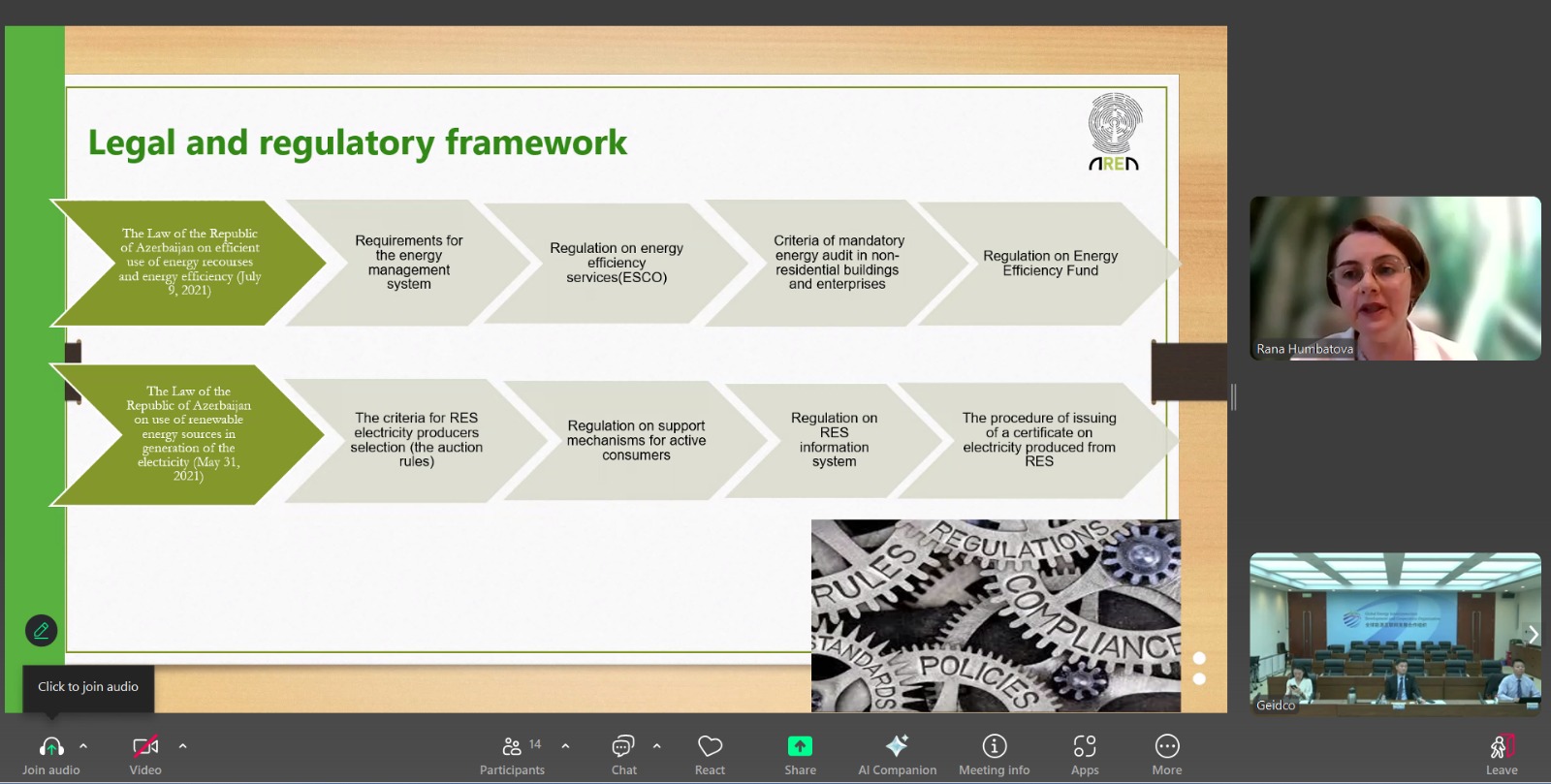
Task: Open the Participants panel
Action: (512, 747)
